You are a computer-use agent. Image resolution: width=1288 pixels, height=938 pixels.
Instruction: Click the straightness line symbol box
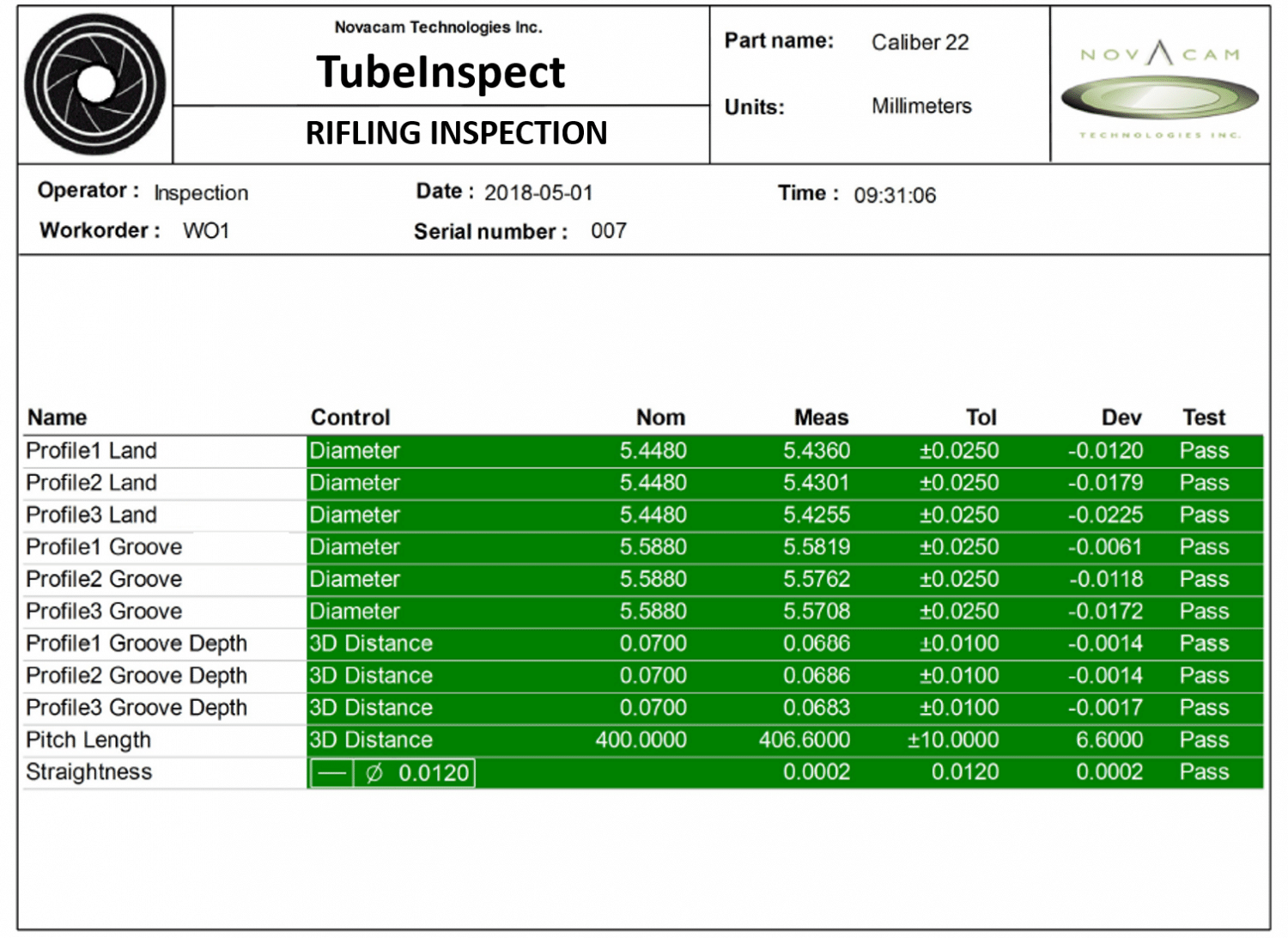[x=331, y=772]
